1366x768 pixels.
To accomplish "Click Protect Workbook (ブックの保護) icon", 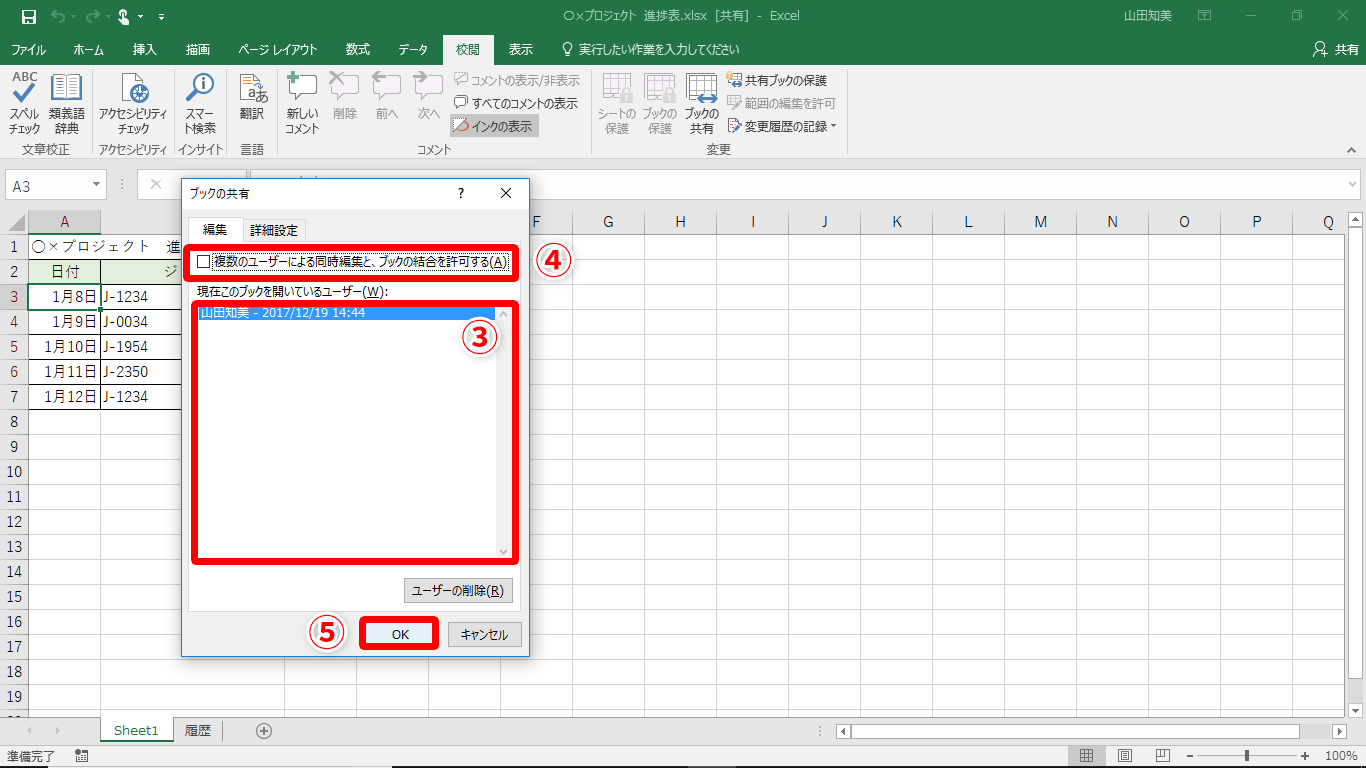I will coord(660,104).
